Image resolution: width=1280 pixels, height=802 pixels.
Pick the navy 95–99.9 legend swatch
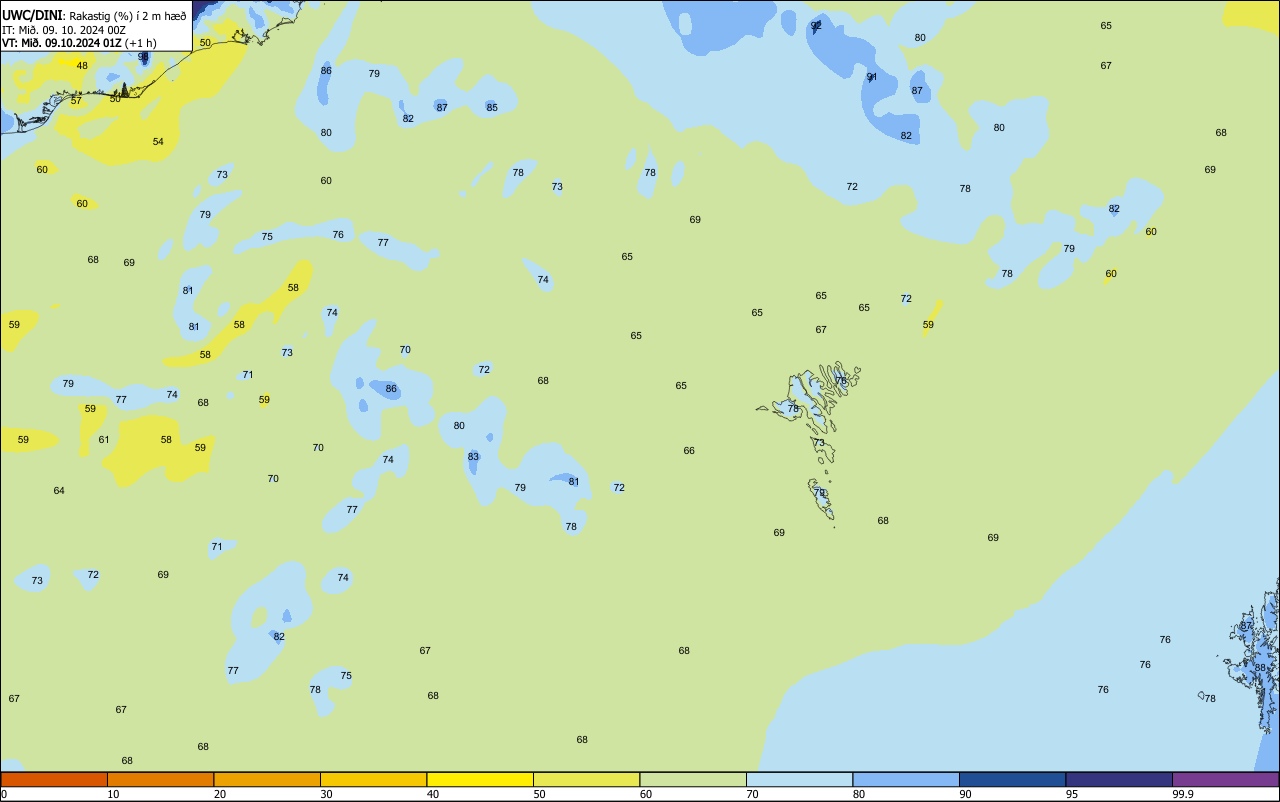1119,779
